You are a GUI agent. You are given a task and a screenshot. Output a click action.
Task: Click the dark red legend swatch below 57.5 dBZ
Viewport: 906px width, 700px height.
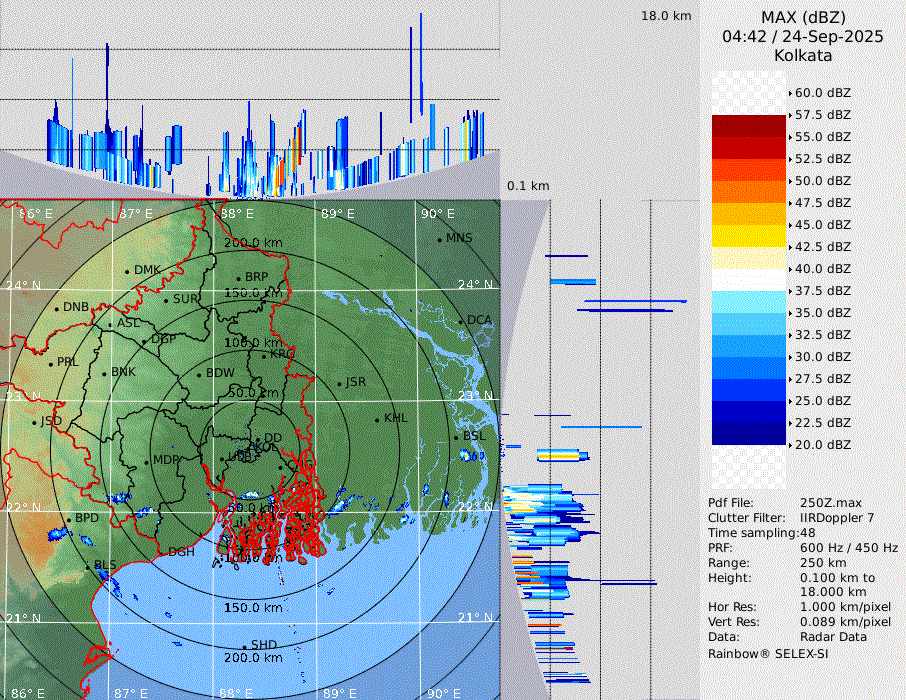pyautogui.click(x=749, y=126)
